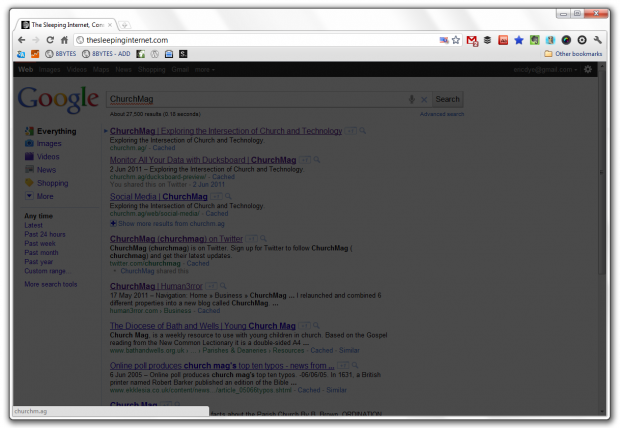Viewport: 620px width, 428px height.
Task: Filter by Shopping in the left sidebar
Action: point(52,183)
